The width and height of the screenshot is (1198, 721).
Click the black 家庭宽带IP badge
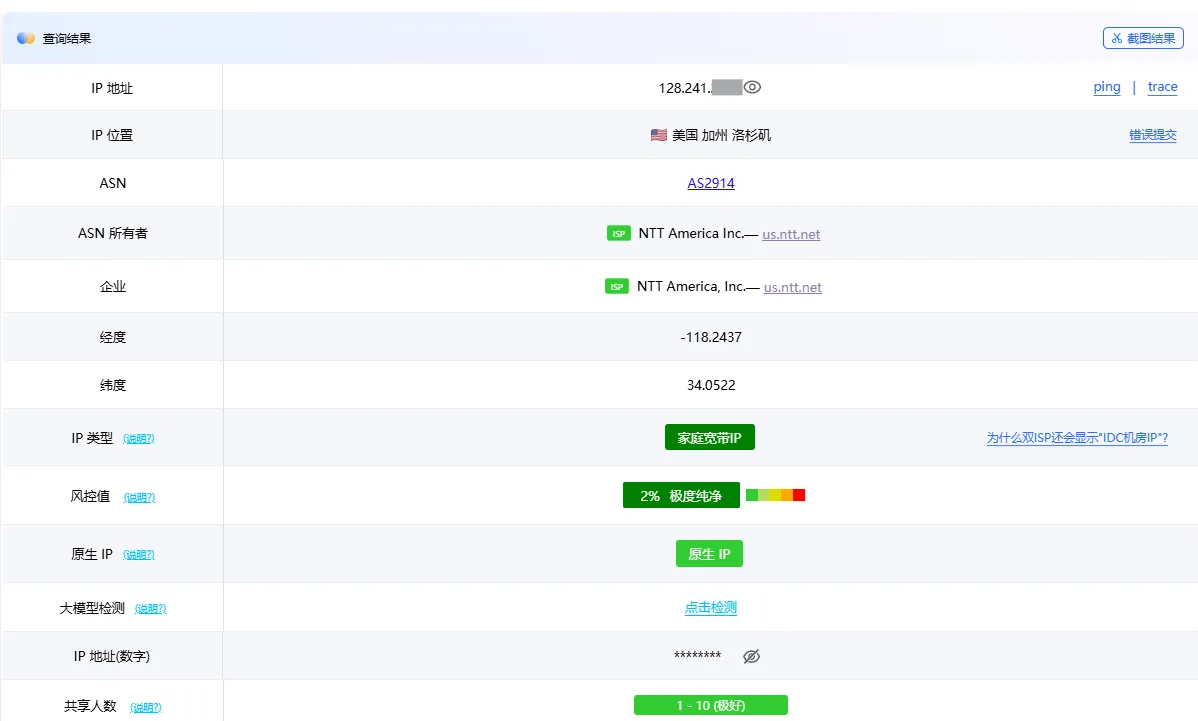tap(709, 437)
